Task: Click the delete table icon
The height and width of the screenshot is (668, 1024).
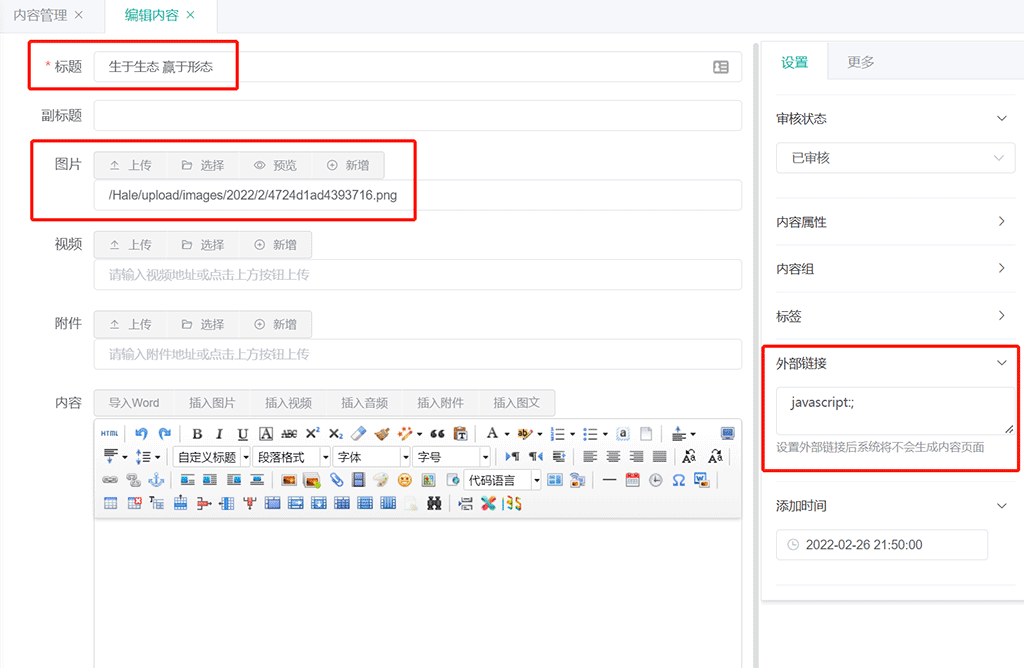Action: pos(134,503)
